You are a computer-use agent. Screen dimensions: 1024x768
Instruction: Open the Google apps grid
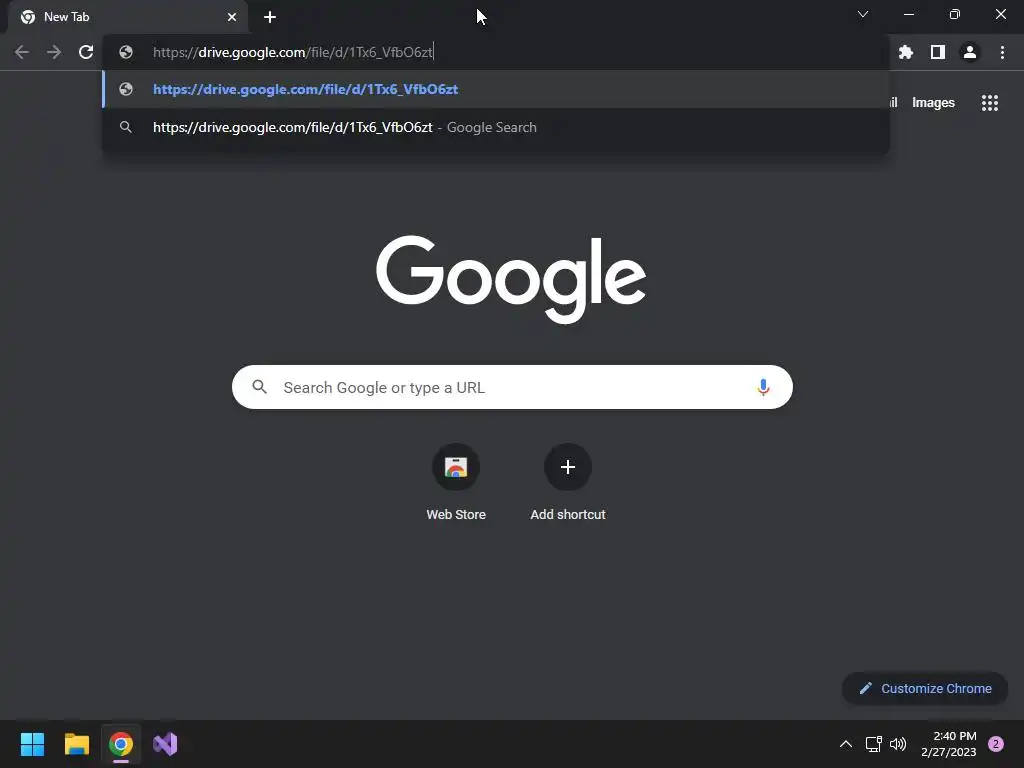[989, 103]
